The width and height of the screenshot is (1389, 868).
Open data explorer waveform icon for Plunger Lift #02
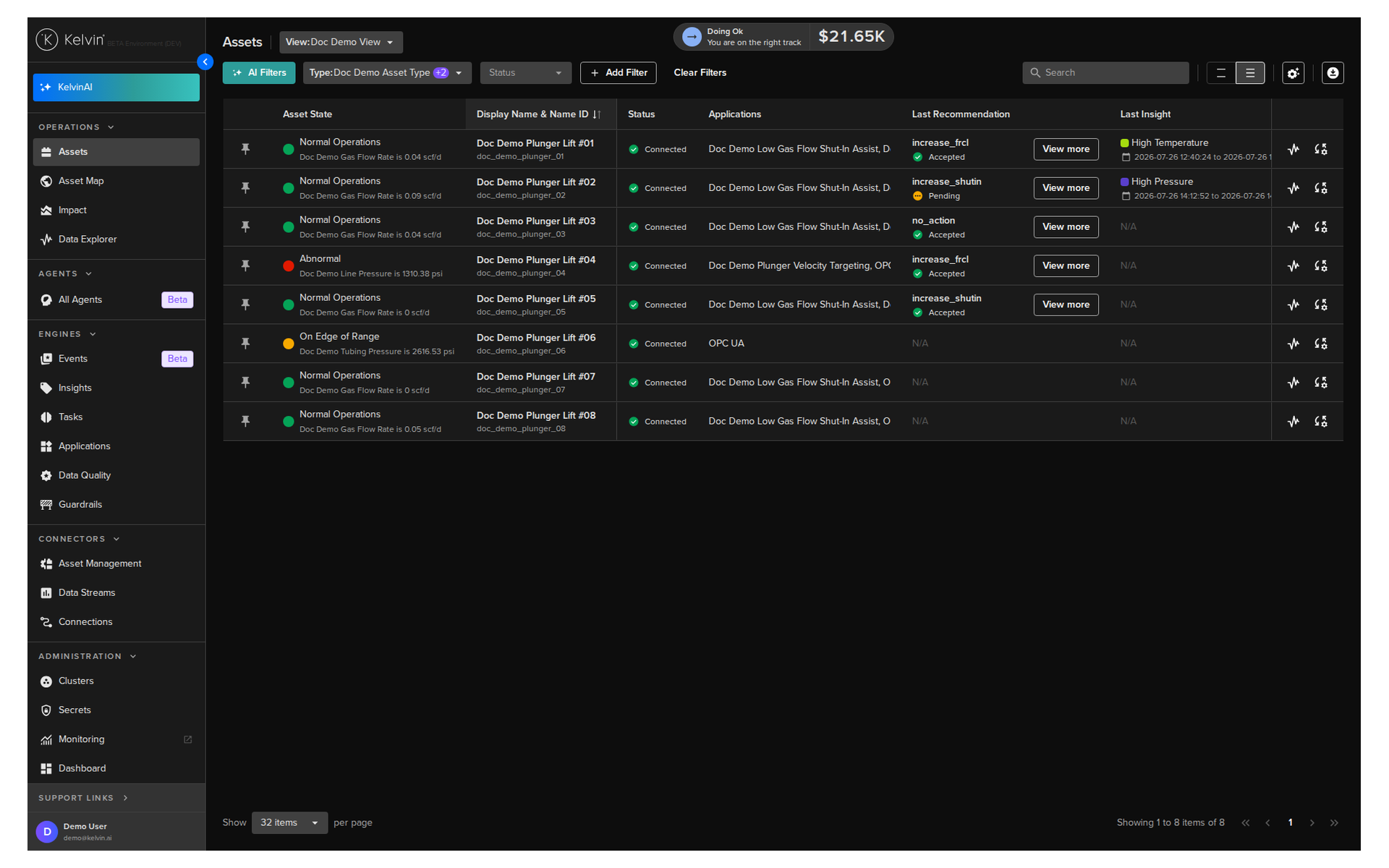coord(1294,188)
